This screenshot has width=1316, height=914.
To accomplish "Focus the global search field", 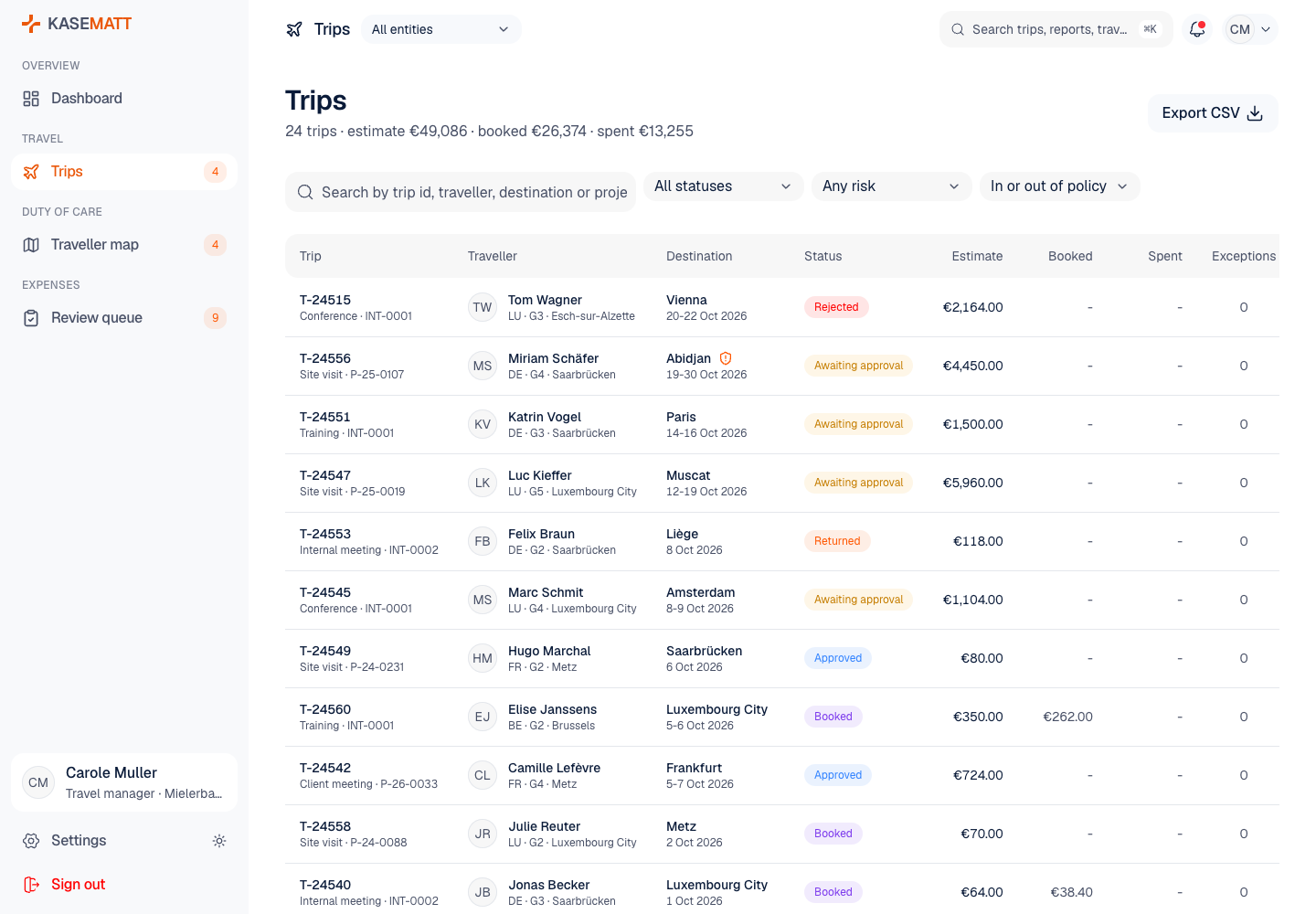I will pos(1056,29).
